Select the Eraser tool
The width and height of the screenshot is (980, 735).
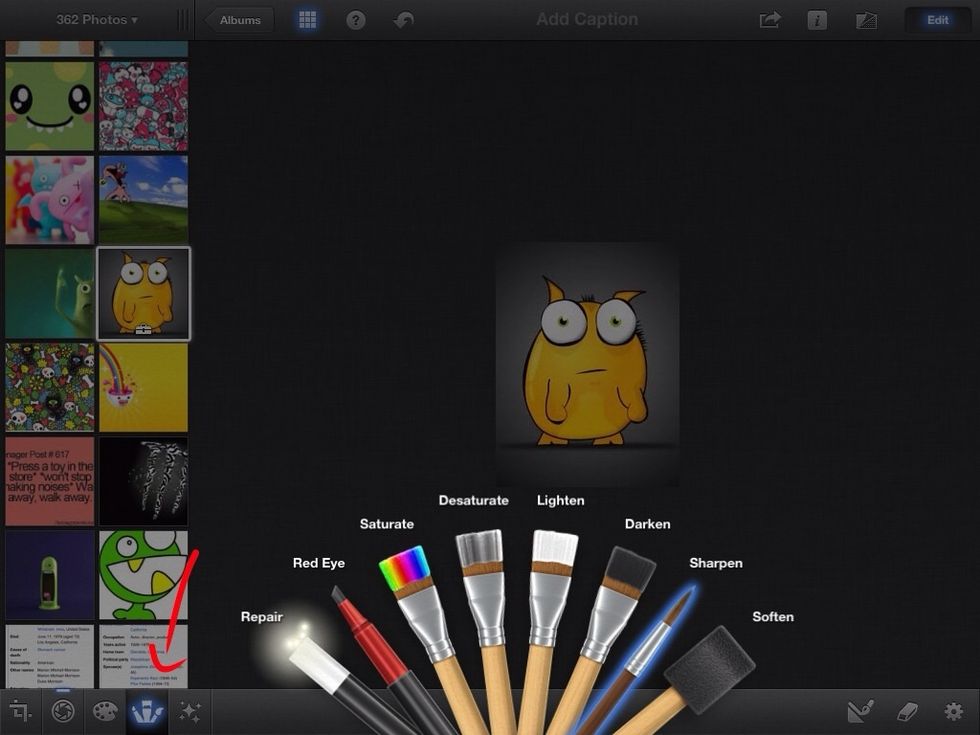point(907,711)
